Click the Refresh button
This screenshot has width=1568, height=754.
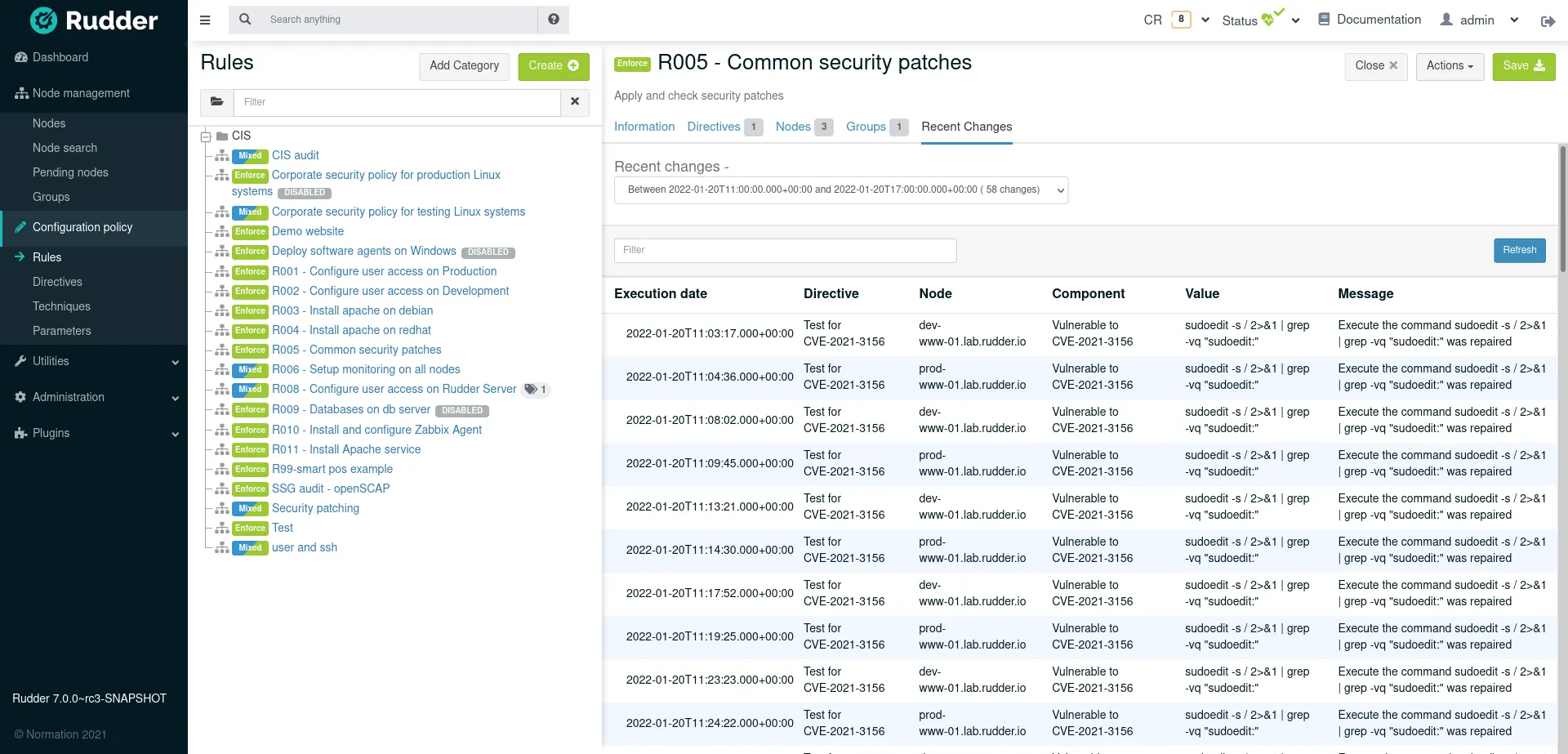coord(1519,250)
